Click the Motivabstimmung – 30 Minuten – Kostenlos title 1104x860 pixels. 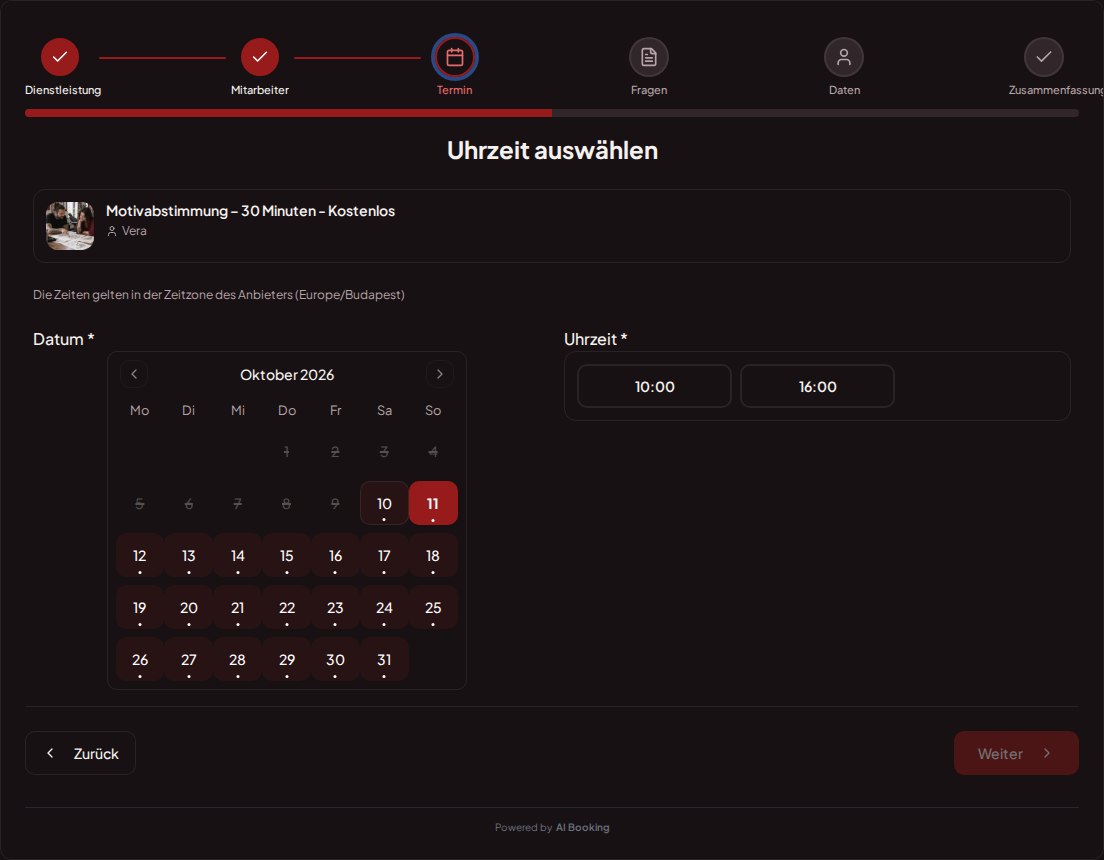(250, 211)
